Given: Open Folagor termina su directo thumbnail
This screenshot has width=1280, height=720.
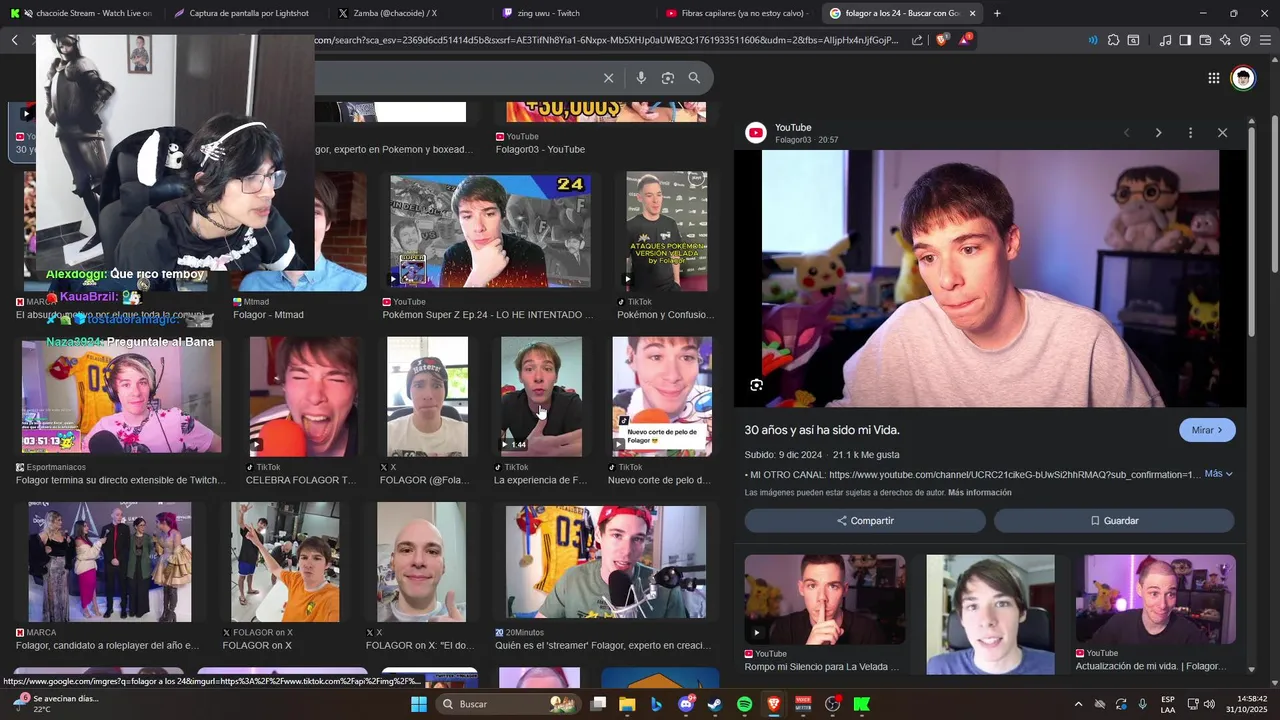Looking at the screenshot, I should click(x=122, y=397).
